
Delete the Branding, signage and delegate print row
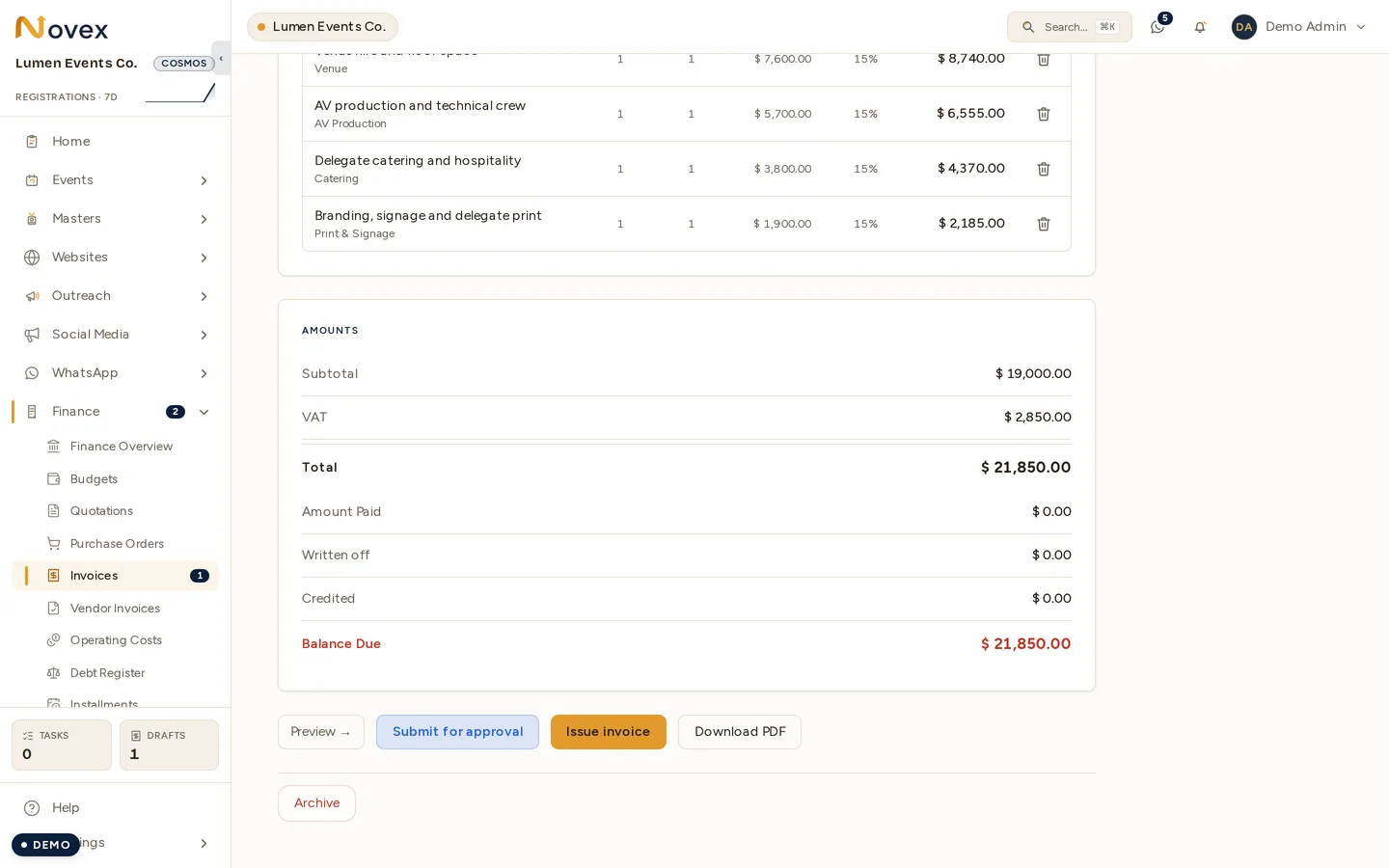(1043, 224)
